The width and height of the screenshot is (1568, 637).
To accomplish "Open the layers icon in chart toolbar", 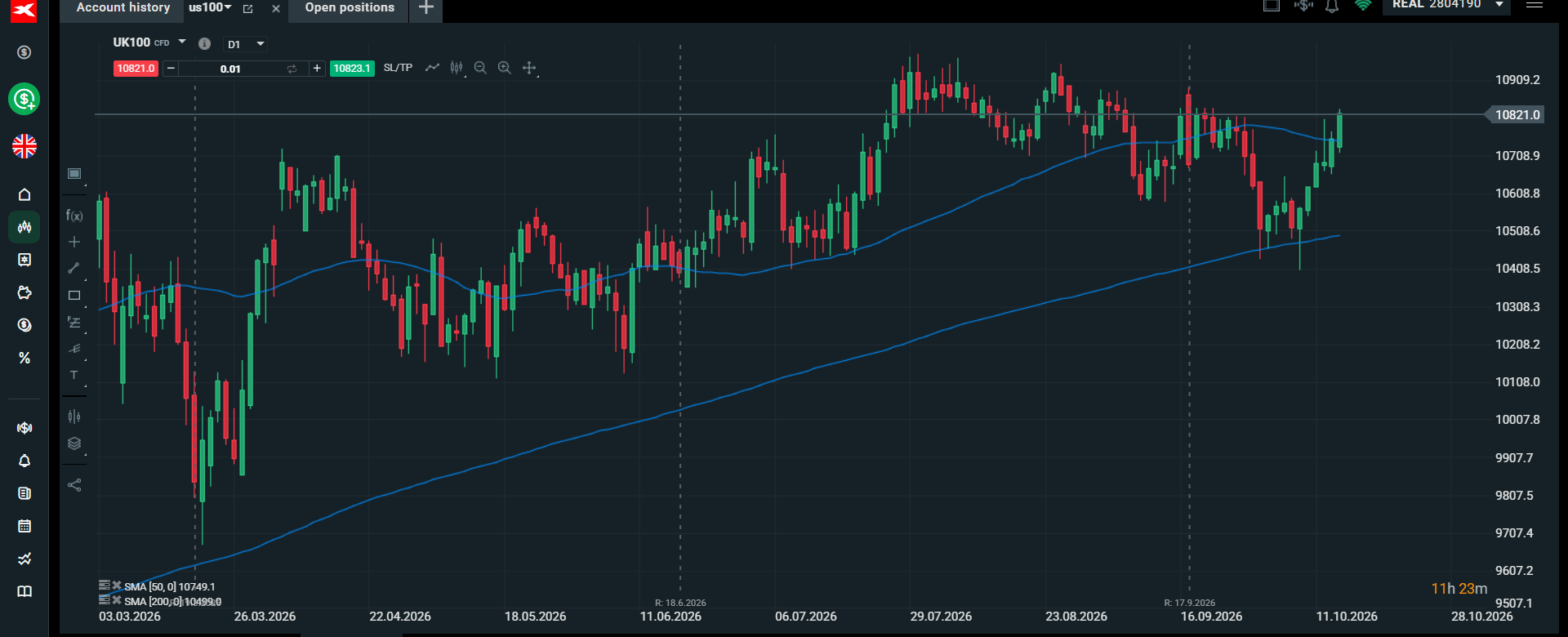I will point(74,443).
